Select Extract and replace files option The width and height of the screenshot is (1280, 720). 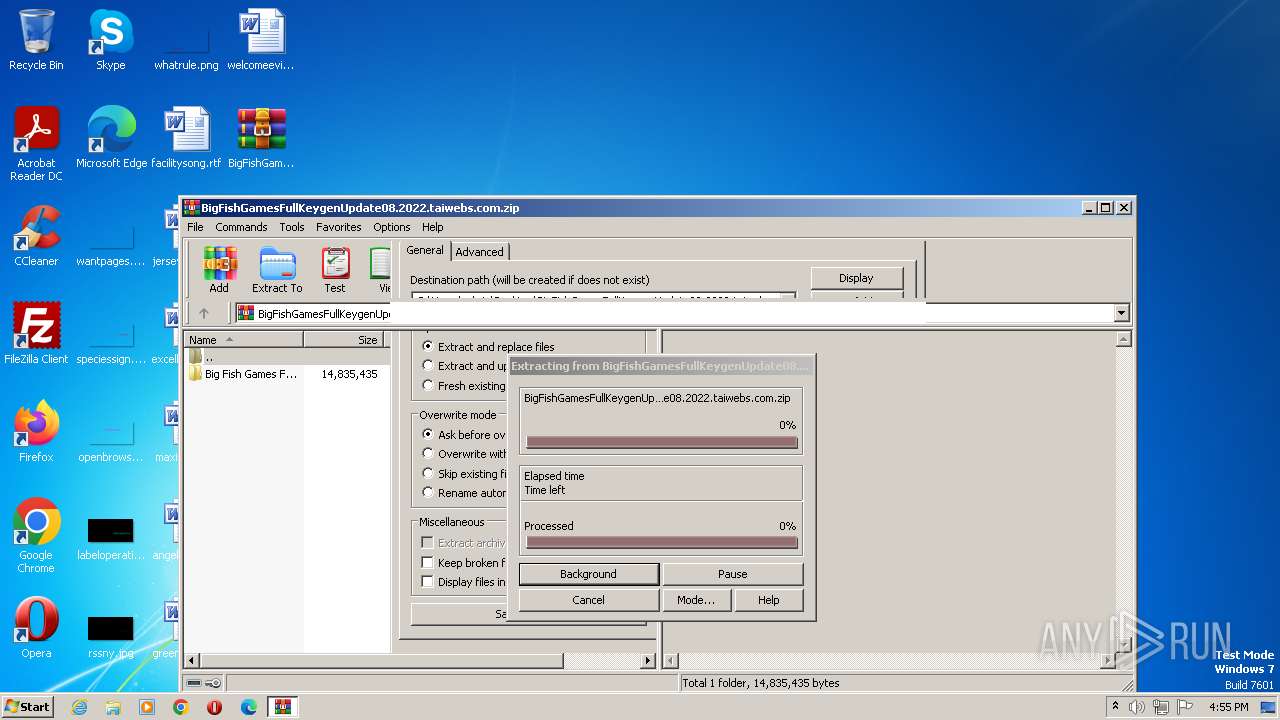[x=488, y=346]
